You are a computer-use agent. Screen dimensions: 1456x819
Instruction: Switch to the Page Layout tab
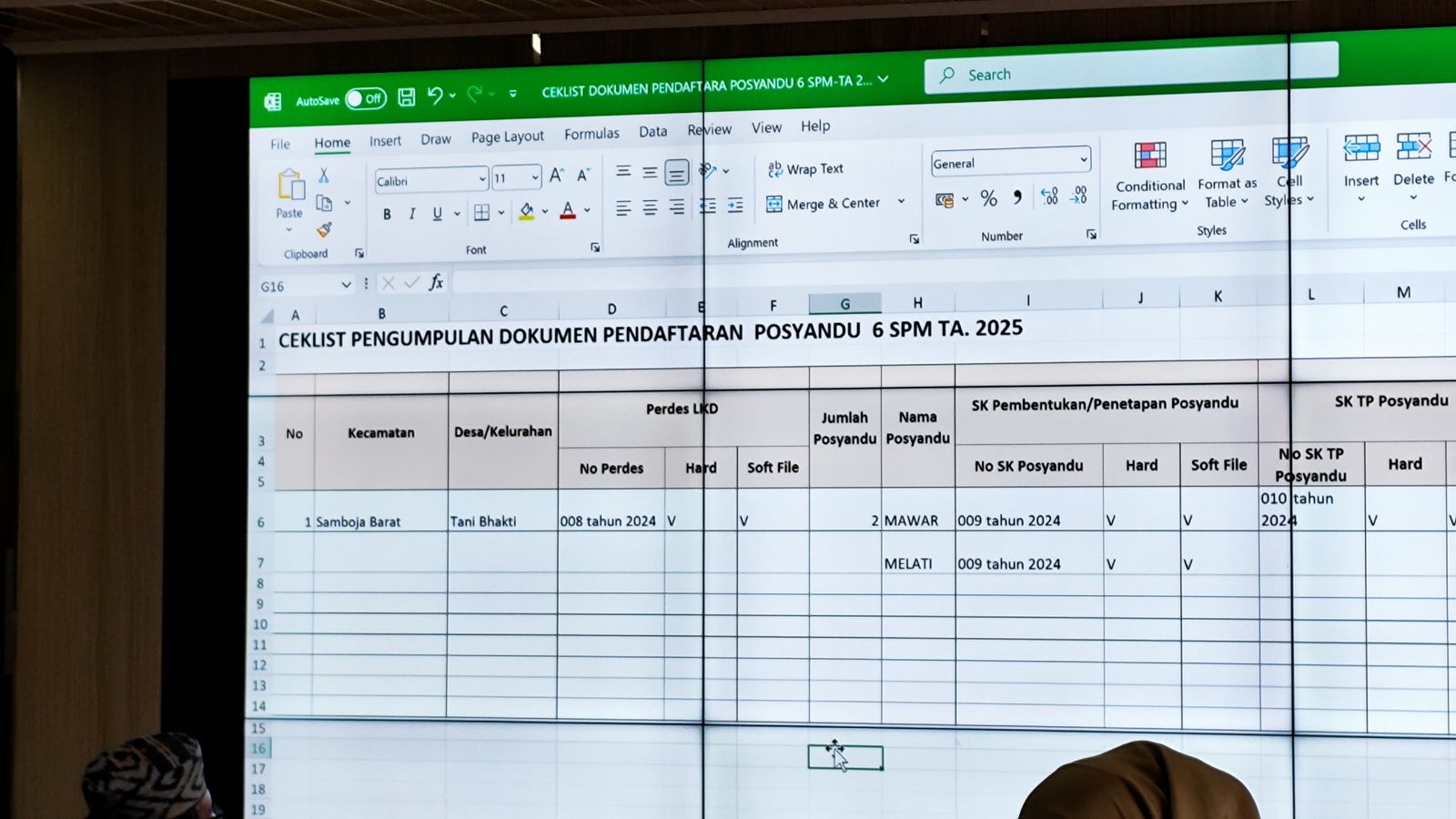[x=507, y=137]
